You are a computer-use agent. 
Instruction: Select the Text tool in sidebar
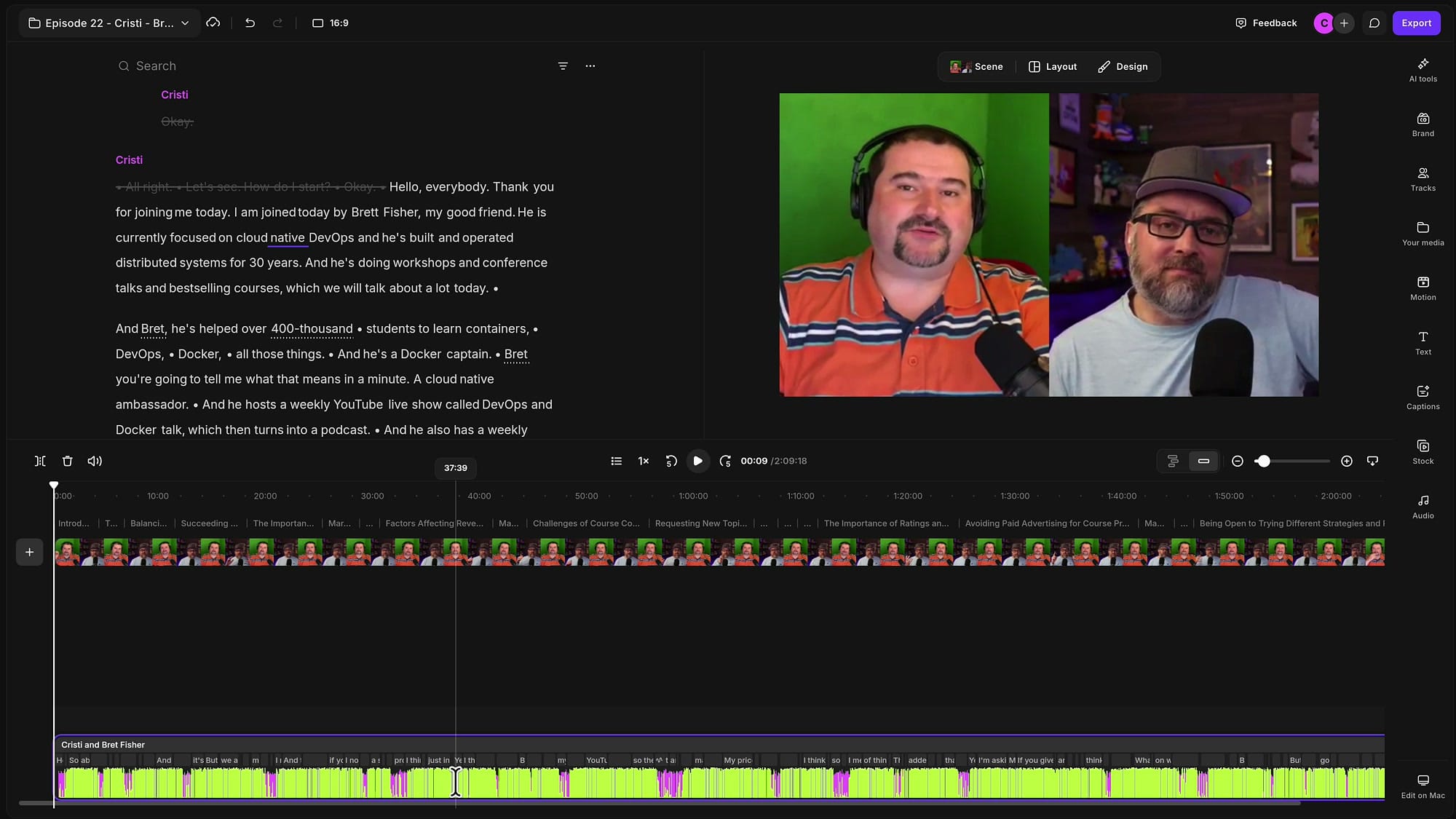pyautogui.click(x=1423, y=343)
